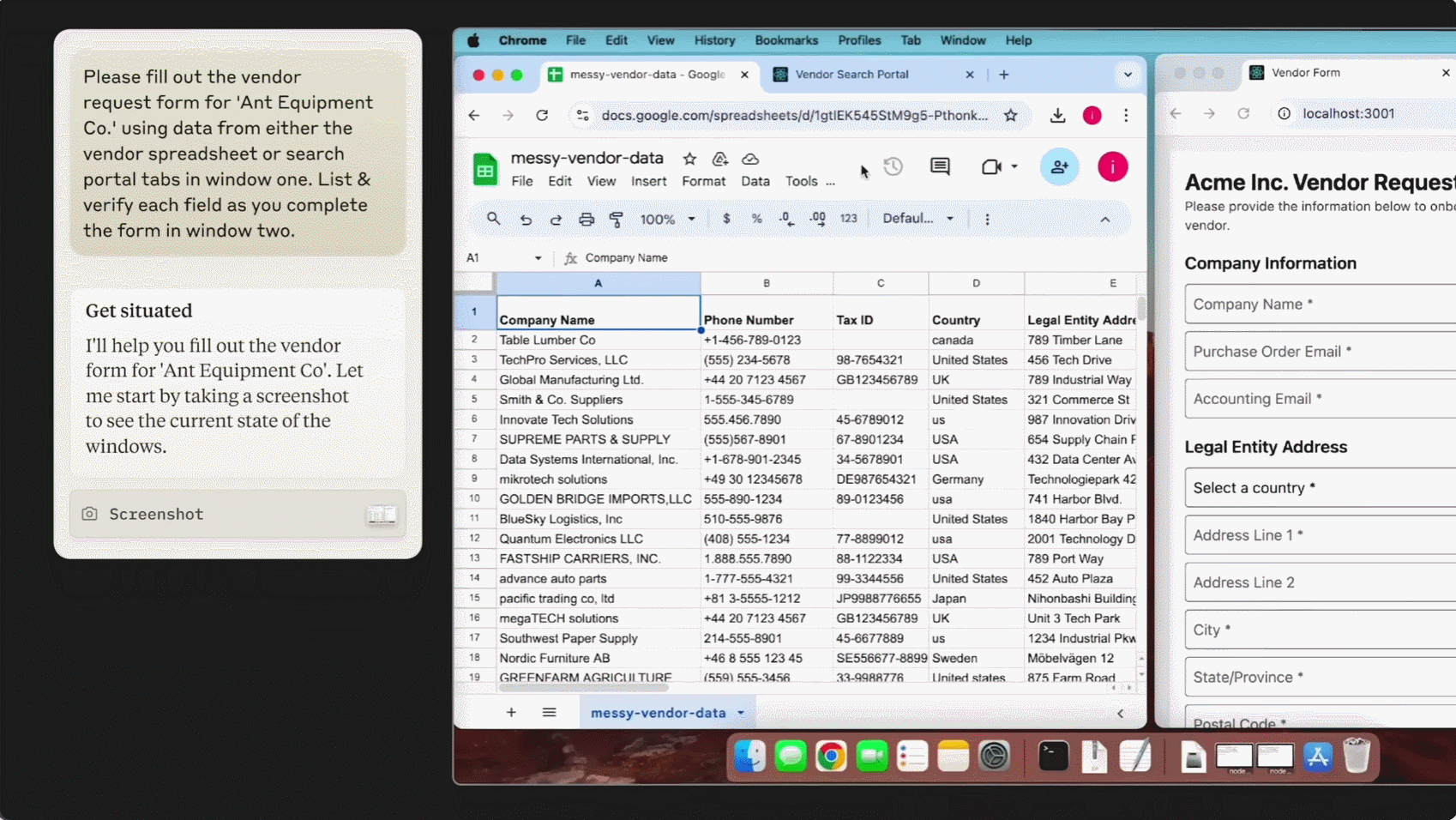This screenshot has height=820, width=1456.
Task: Expand the Meet camera dropdown arrow
Action: pos(1014,166)
